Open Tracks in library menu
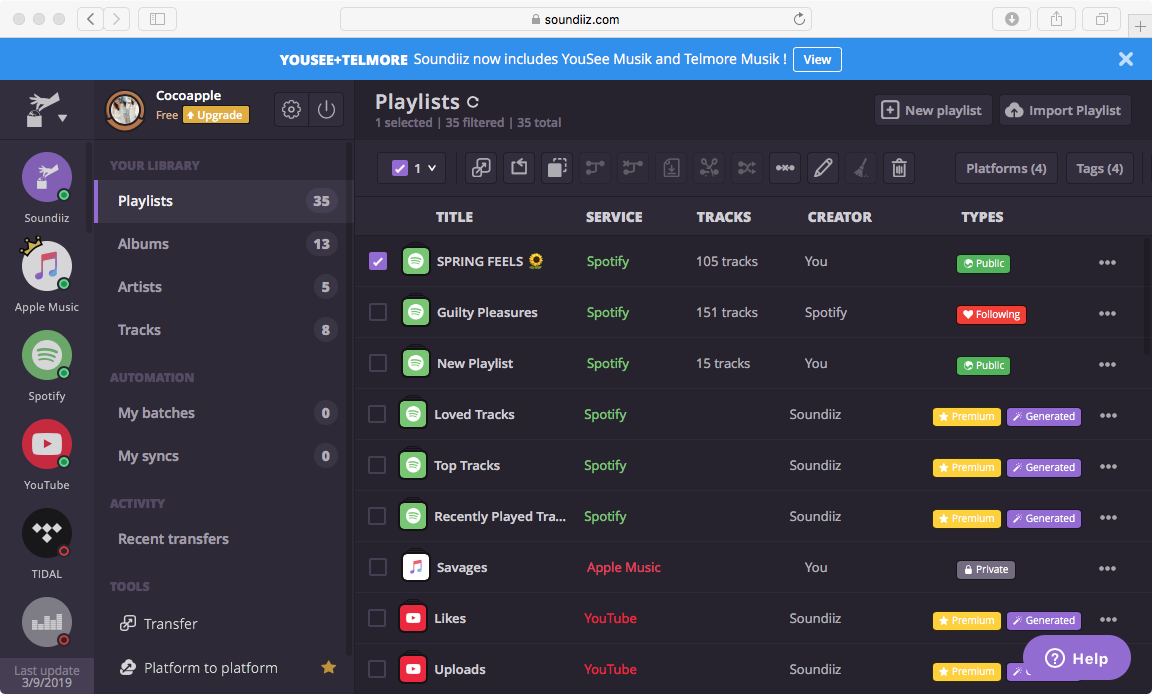Image resolution: width=1152 pixels, height=694 pixels. 224,330
